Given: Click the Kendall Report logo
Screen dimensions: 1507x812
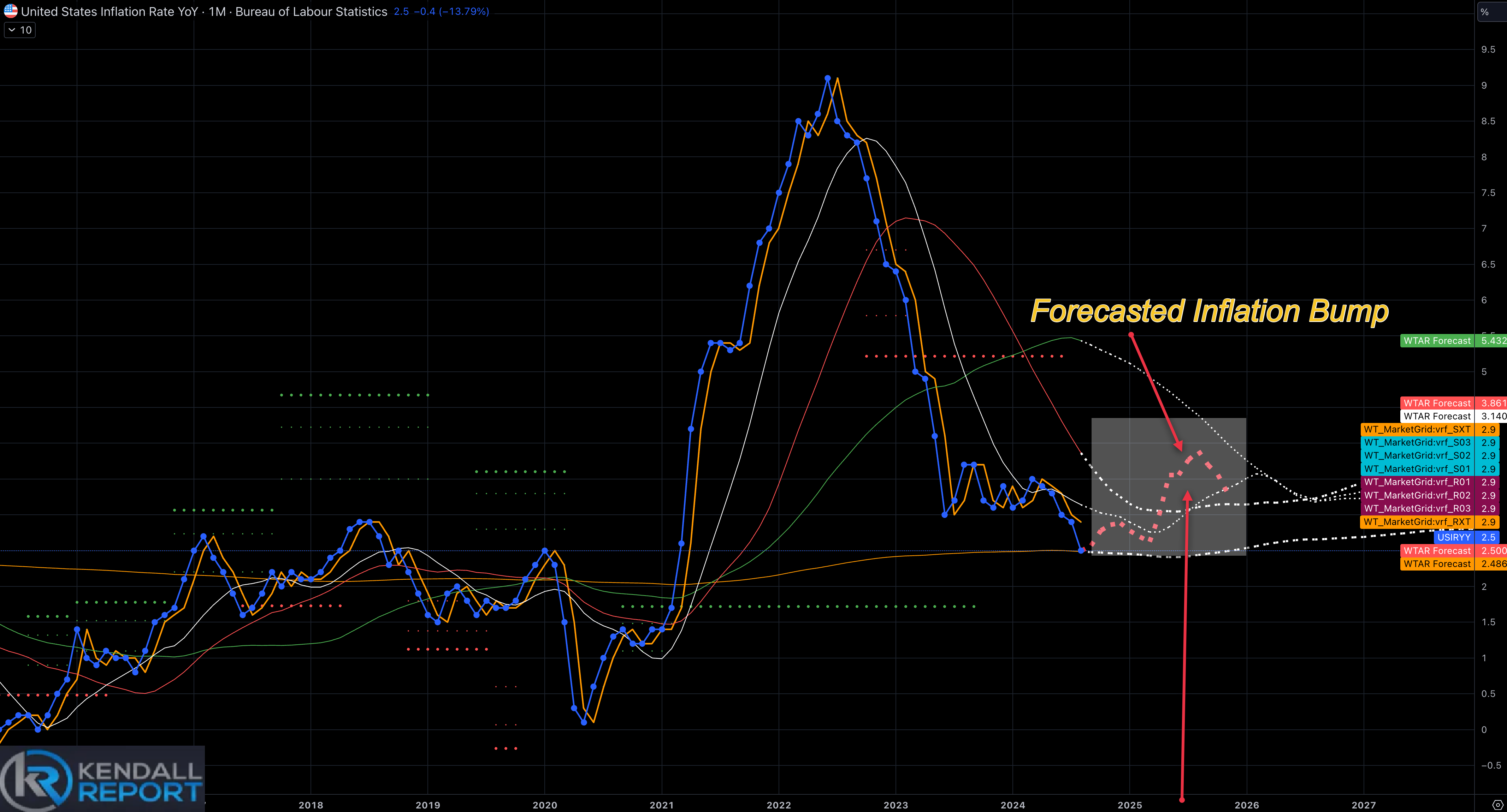Looking at the screenshot, I should [102, 779].
